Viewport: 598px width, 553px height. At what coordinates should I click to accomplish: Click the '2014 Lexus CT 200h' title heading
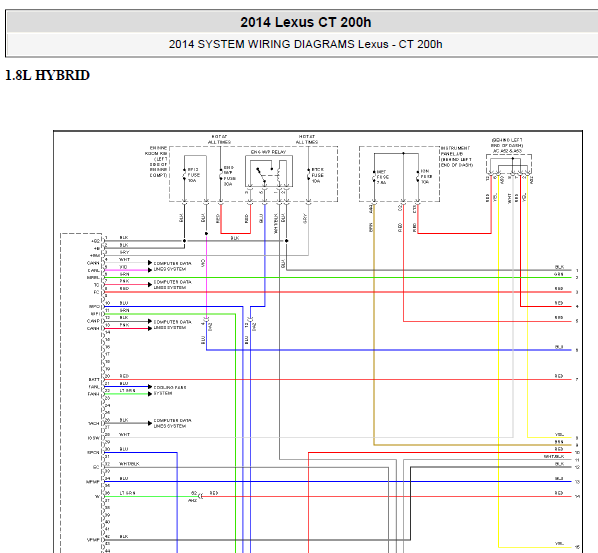(x=305, y=22)
